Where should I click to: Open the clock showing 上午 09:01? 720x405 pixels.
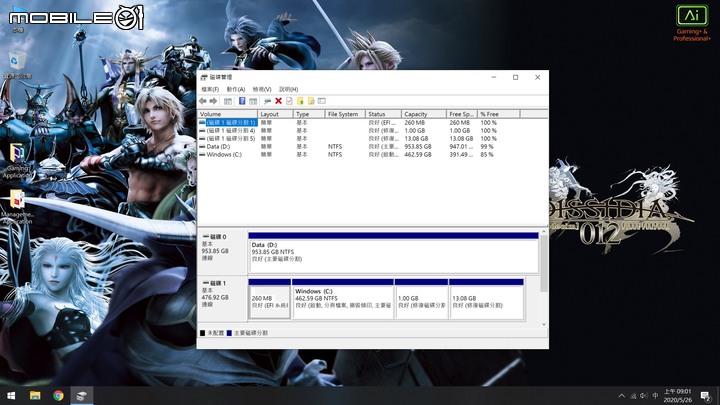point(677,395)
